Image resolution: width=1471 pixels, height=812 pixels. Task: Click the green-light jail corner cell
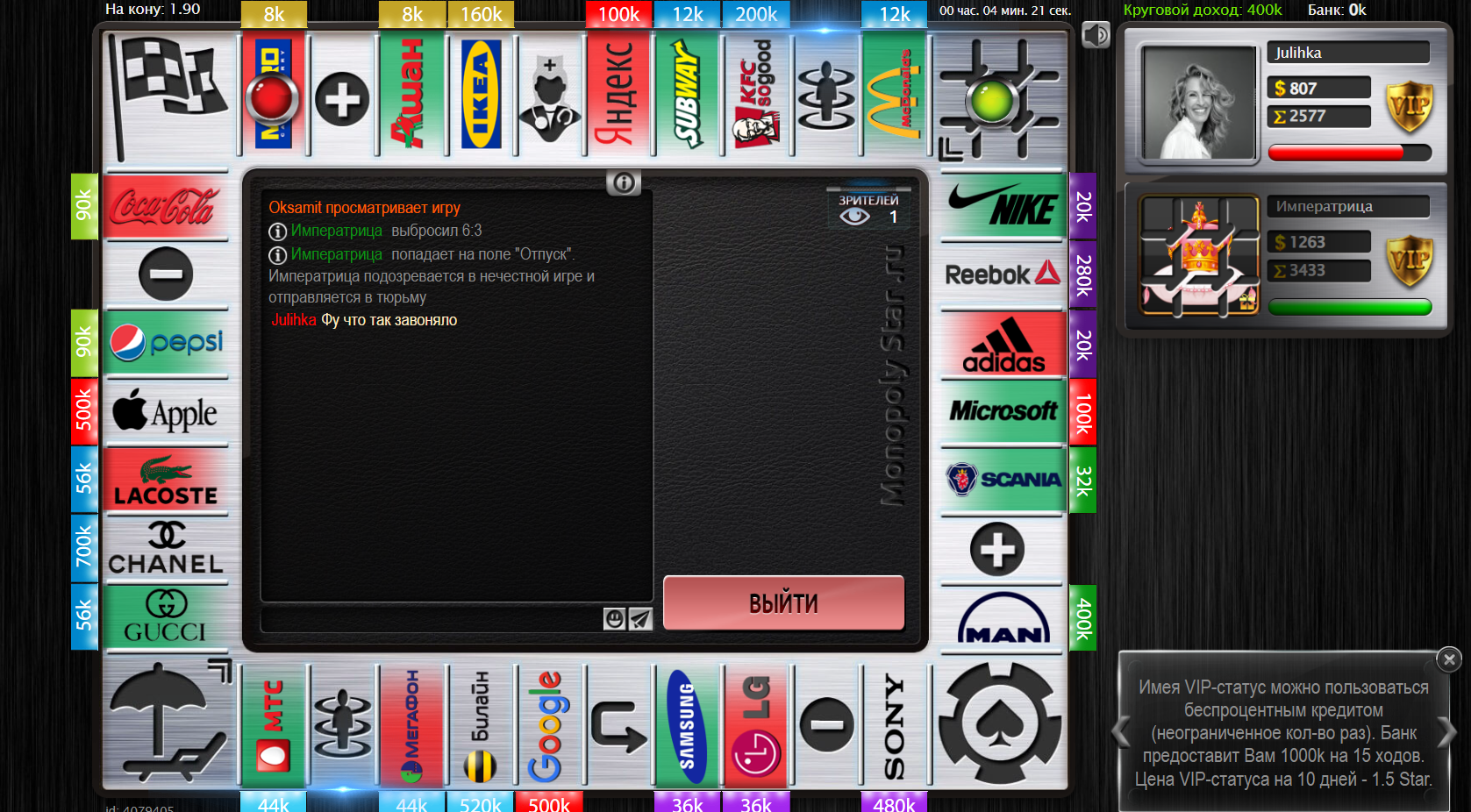(1000, 98)
